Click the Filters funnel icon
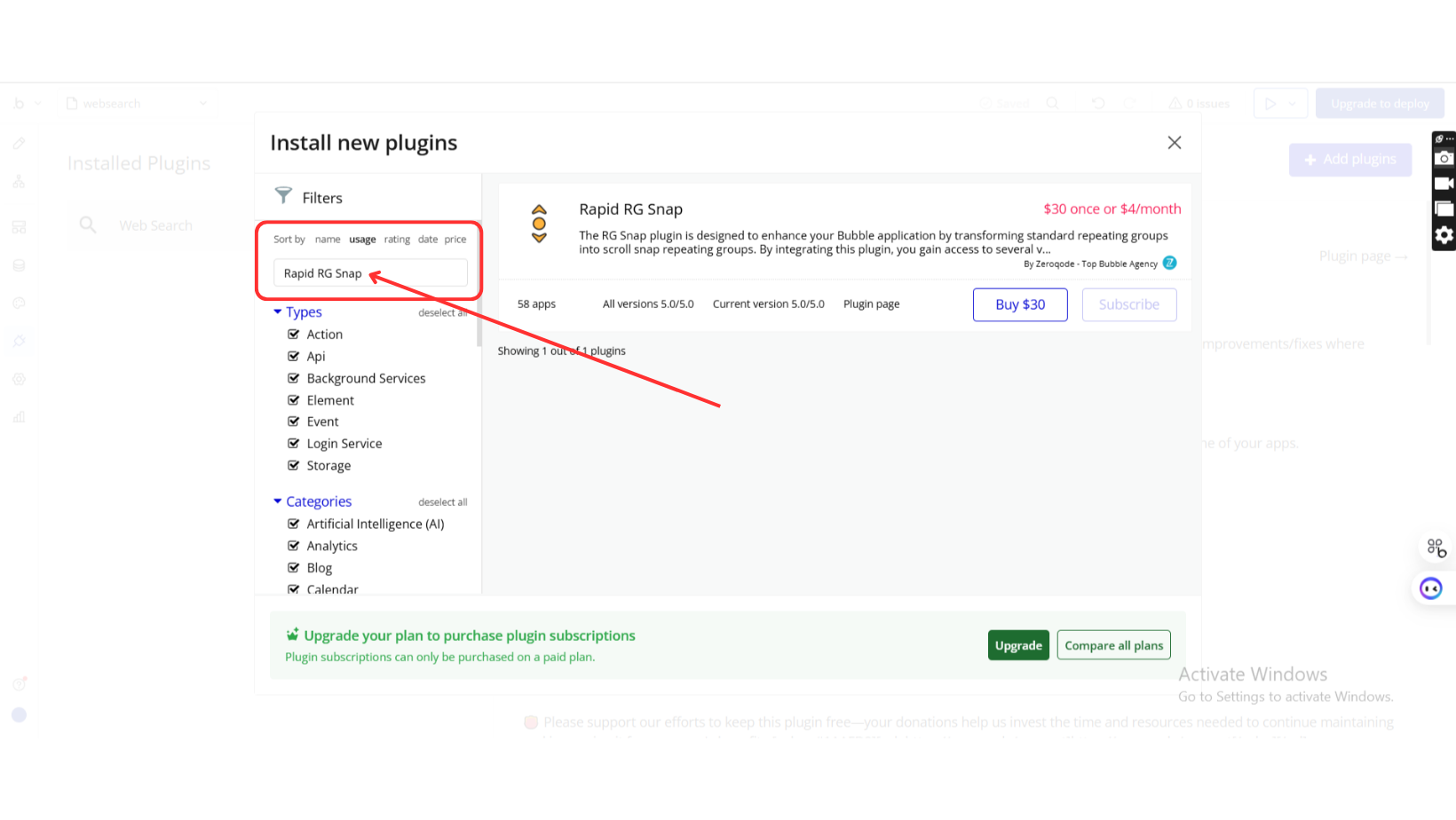The image size is (1456, 820). [x=283, y=194]
